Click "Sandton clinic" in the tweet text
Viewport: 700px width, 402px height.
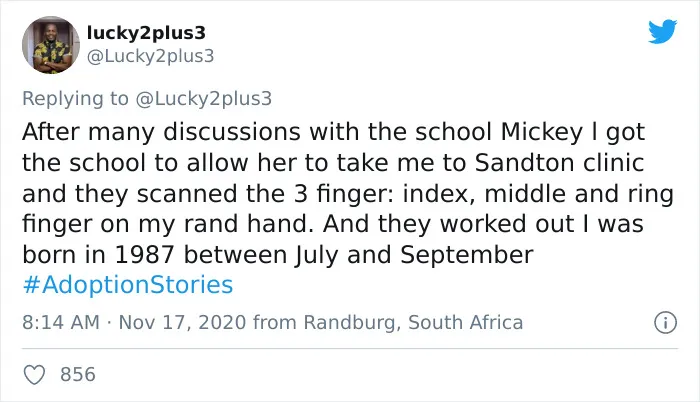(559, 163)
